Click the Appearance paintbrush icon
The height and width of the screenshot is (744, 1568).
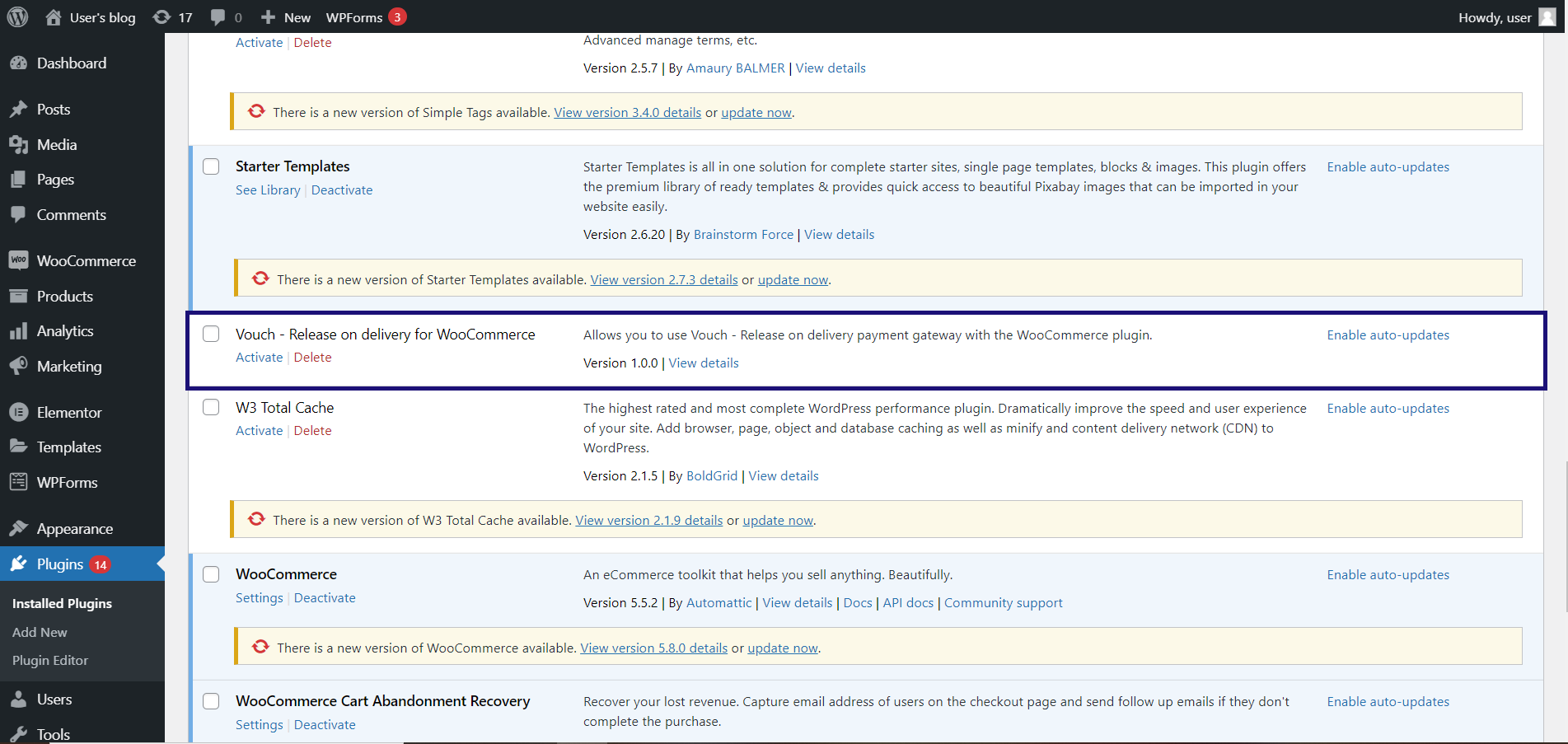tap(18, 529)
